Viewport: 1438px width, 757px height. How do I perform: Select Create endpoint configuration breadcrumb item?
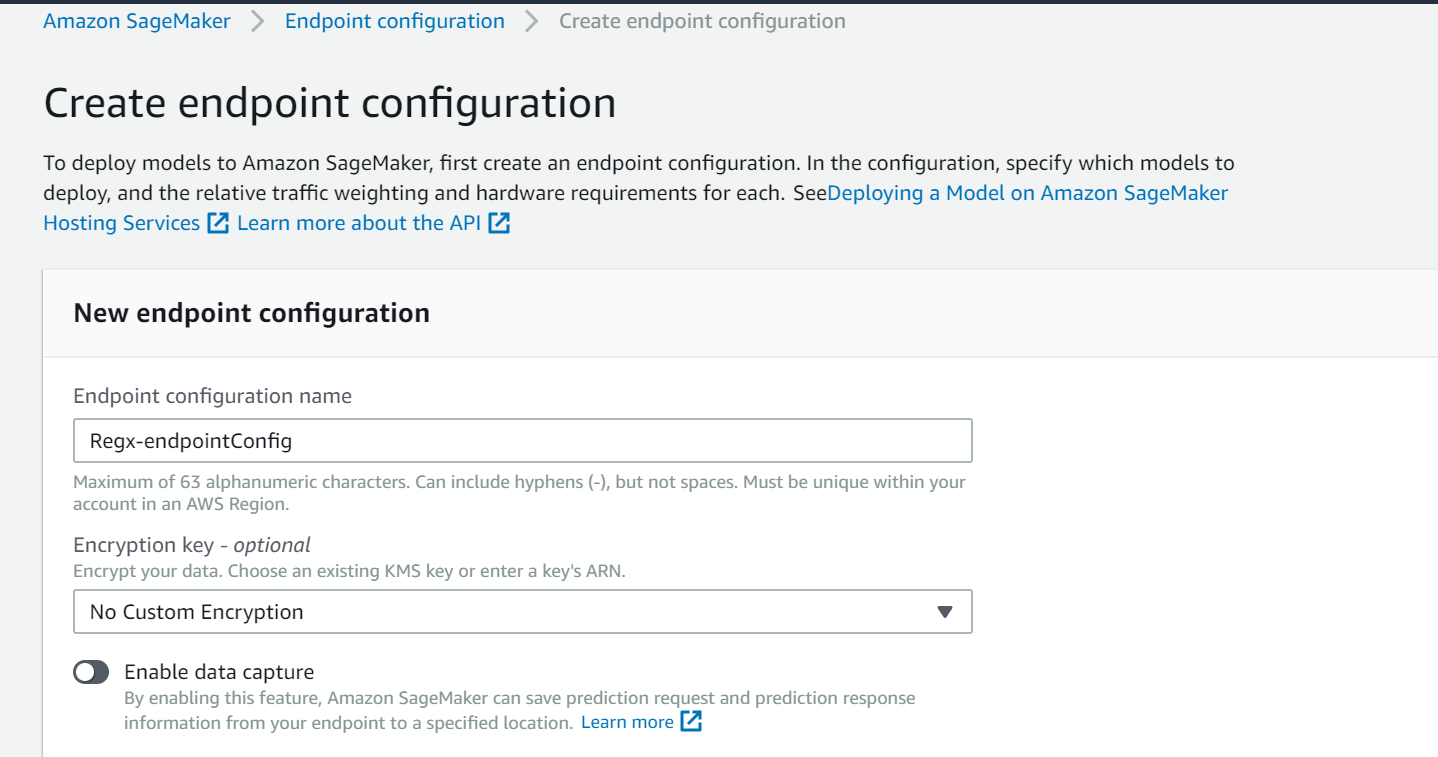point(702,21)
